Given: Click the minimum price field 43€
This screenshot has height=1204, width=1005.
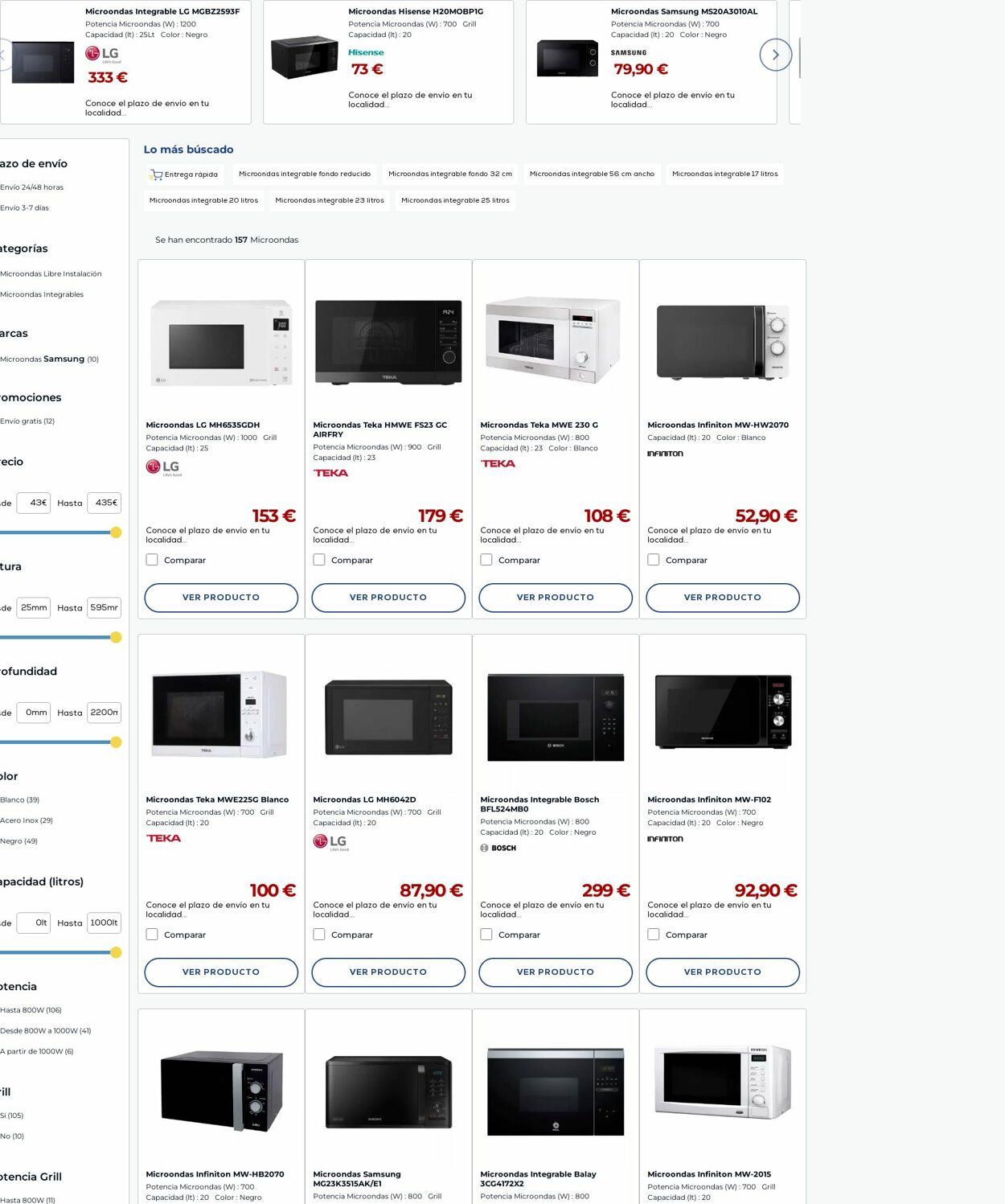Looking at the screenshot, I should [34, 503].
